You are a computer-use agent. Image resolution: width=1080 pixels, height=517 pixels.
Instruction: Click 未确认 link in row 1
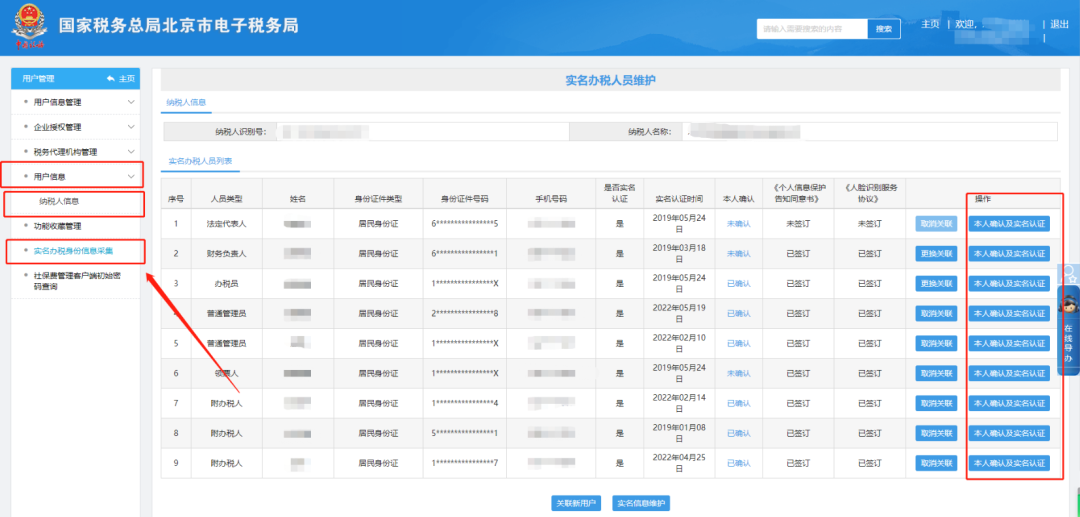point(738,224)
